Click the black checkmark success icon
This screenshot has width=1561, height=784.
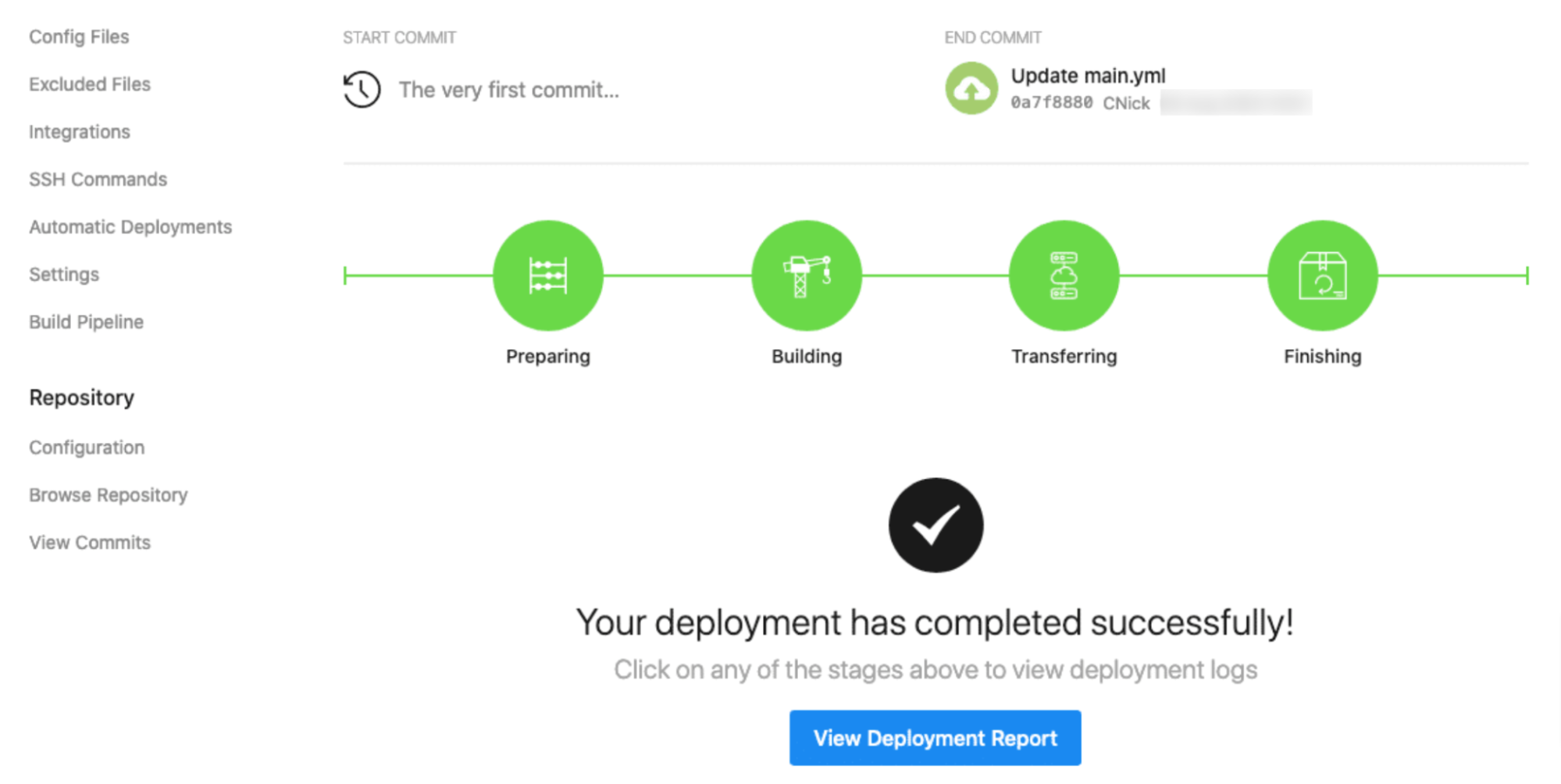pyautogui.click(x=936, y=525)
